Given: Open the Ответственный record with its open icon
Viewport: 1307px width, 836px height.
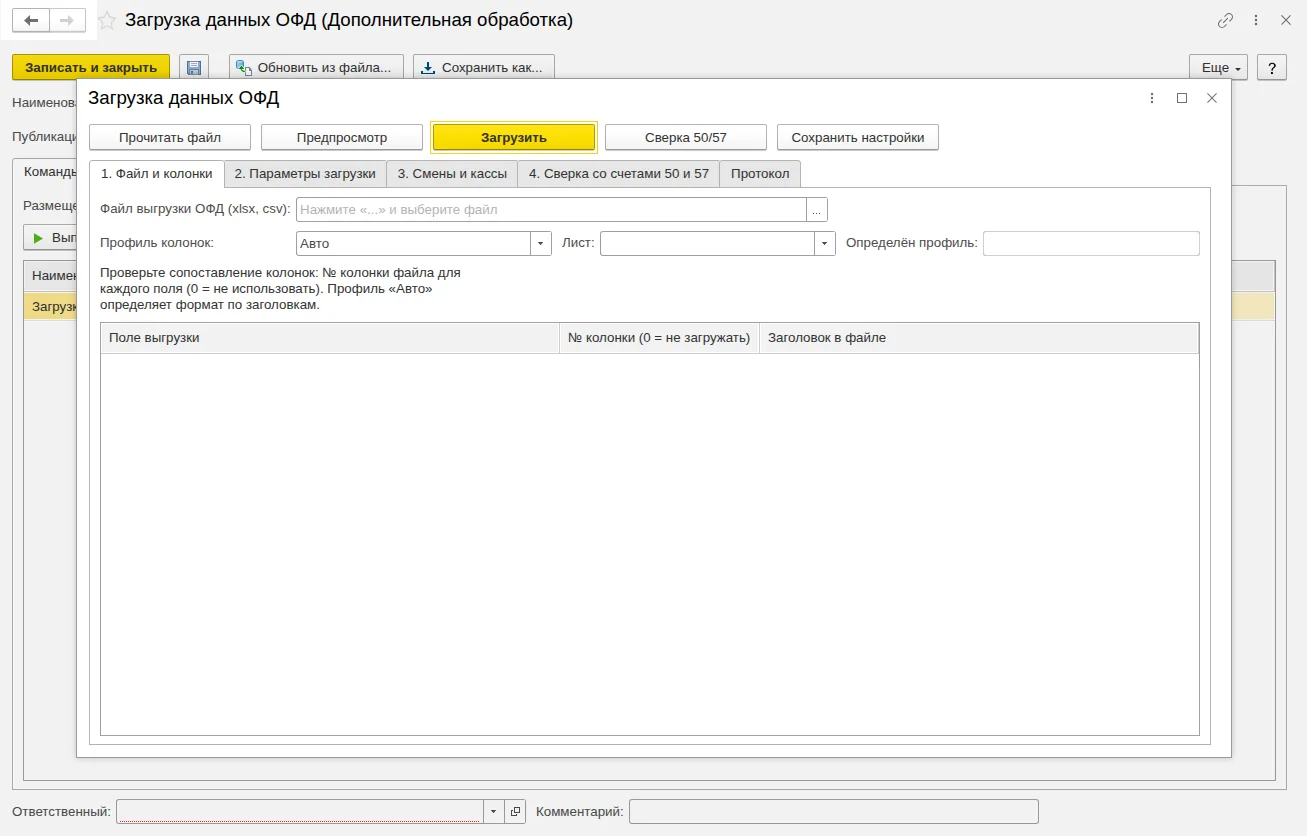Looking at the screenshot, I should [515, 811].
